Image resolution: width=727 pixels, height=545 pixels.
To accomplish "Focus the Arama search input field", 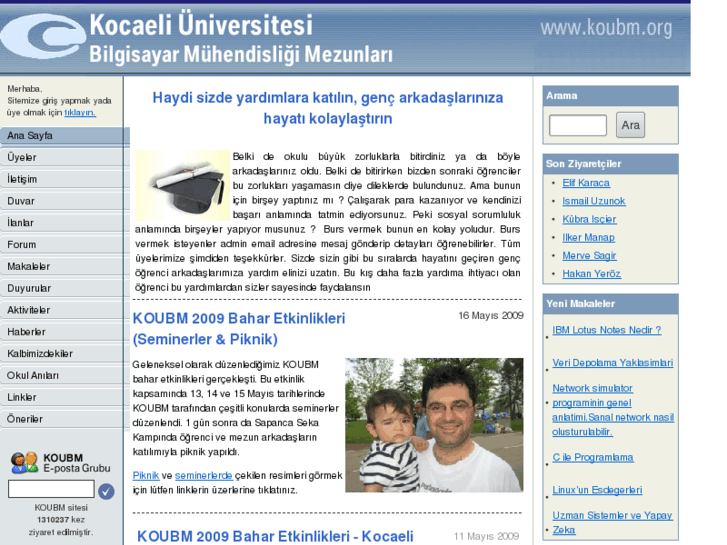I will tap(578, 125).
